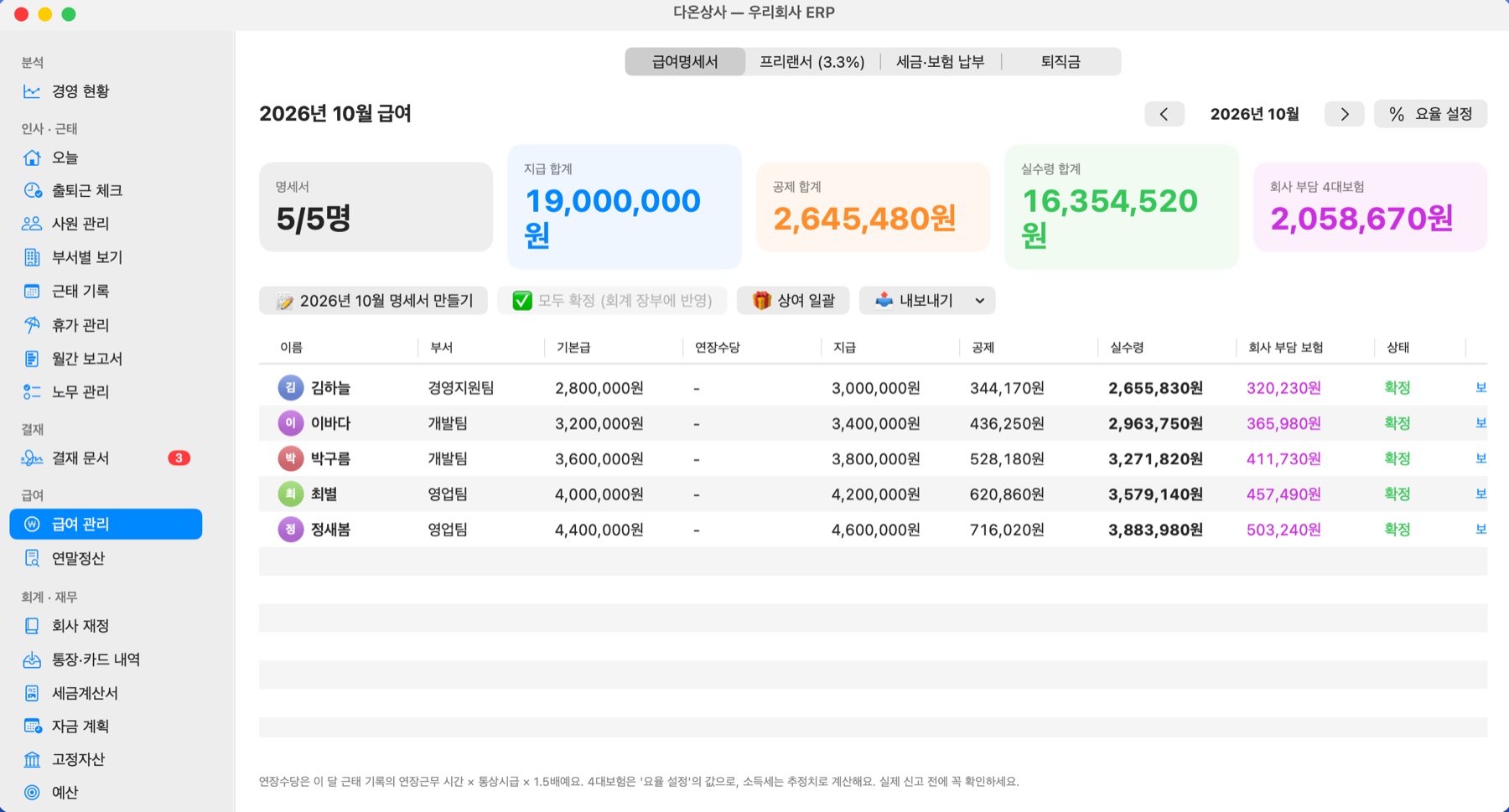The width and height of the screenshot is (1509, 812).
Task: Expand the 내보내기 dropdown
Action: point(928,301)
